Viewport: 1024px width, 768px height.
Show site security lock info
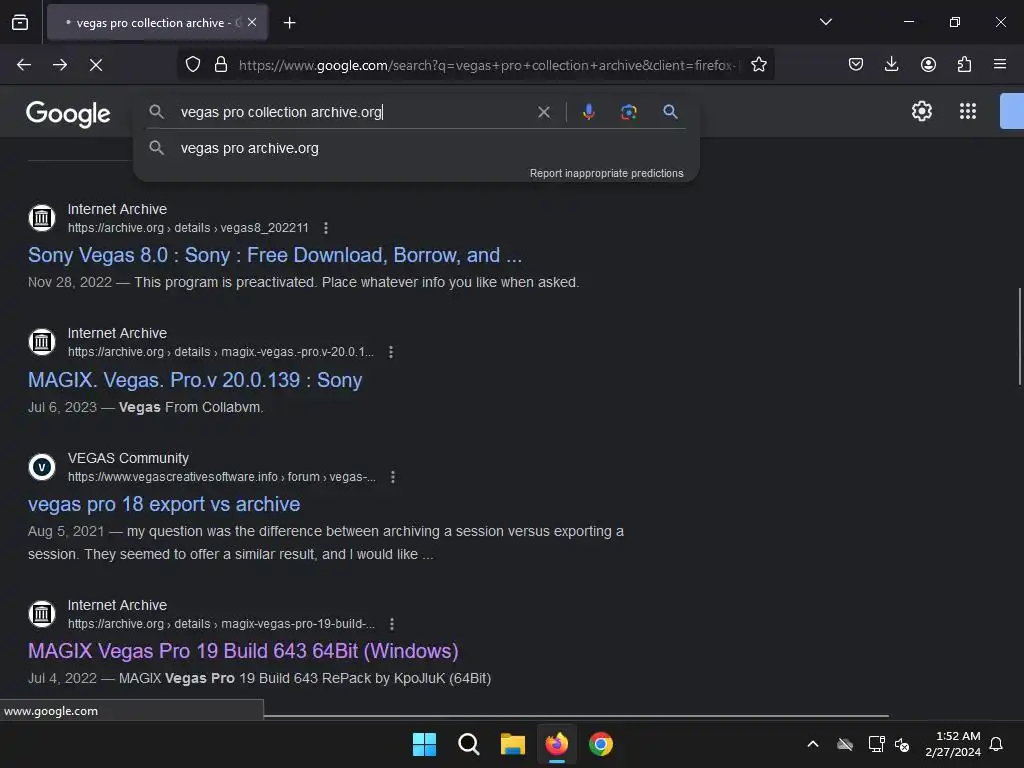click(x=221, y=65)
